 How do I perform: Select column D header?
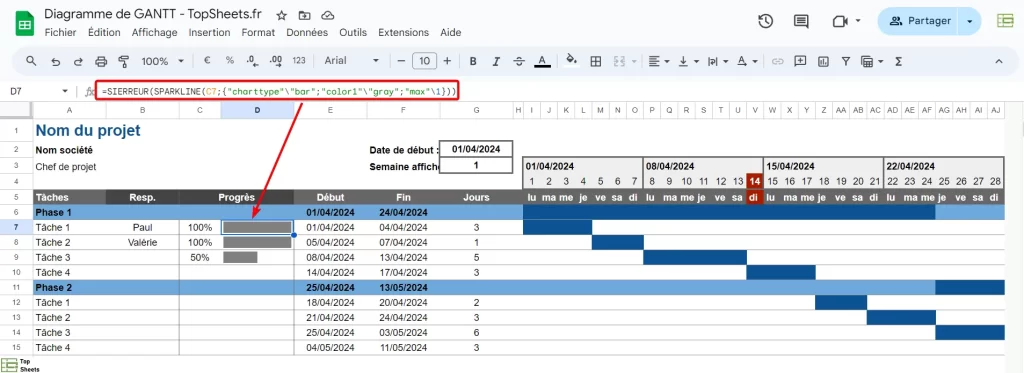click(x=257, y=110)
